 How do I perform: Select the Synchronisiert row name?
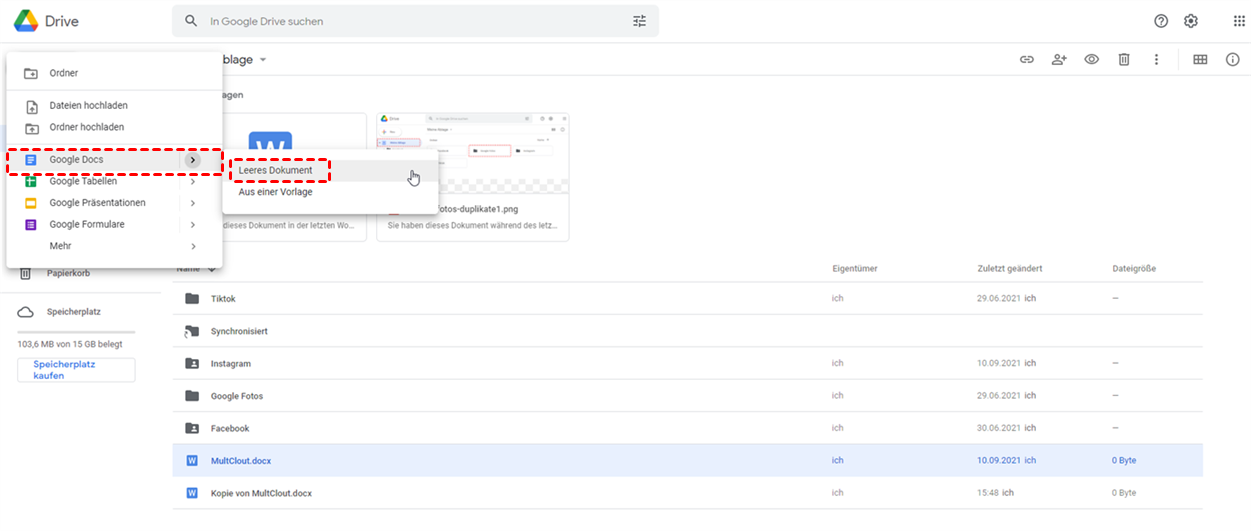pos(239,331)
